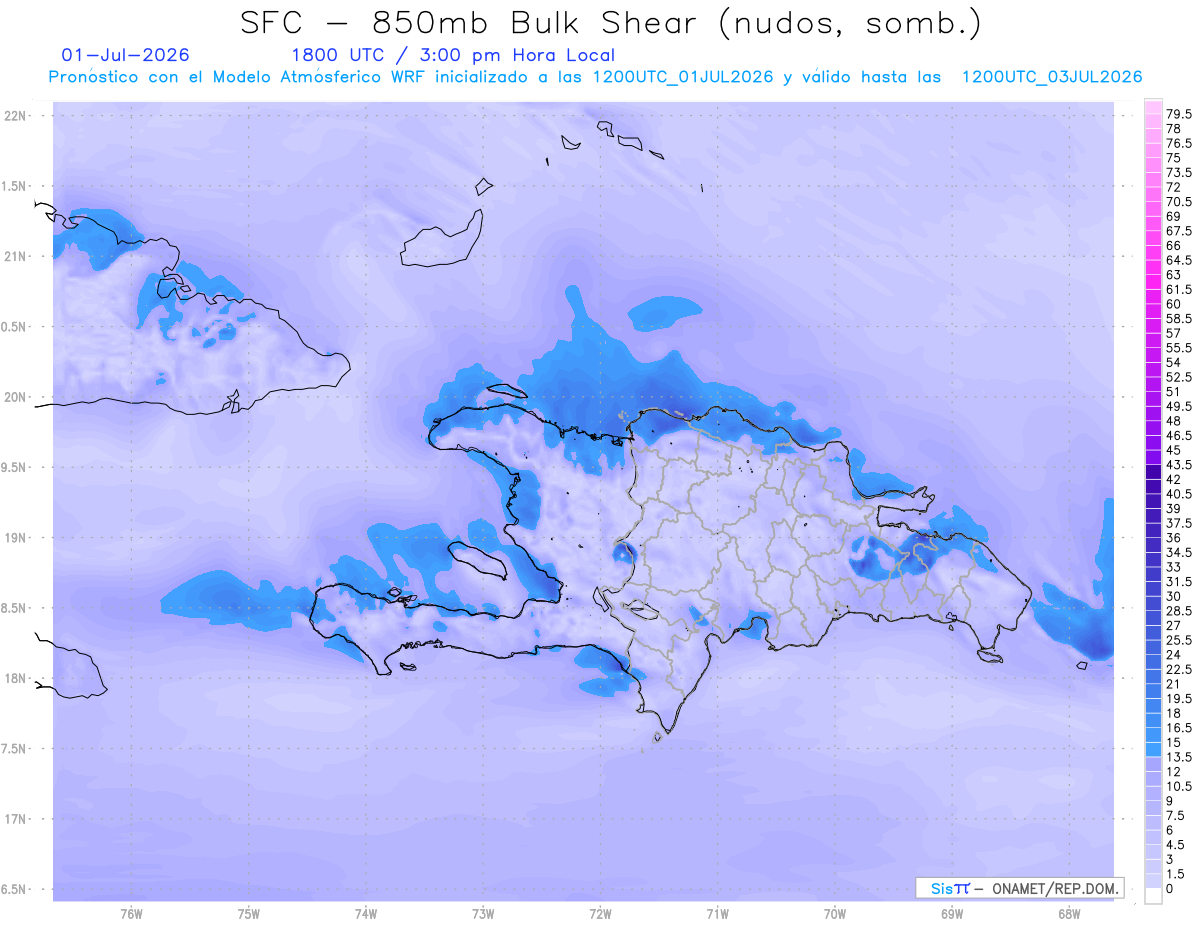Click the legend value "13.5"
The width and height of the screenshot is (1200, 927).
(1177, 756)
